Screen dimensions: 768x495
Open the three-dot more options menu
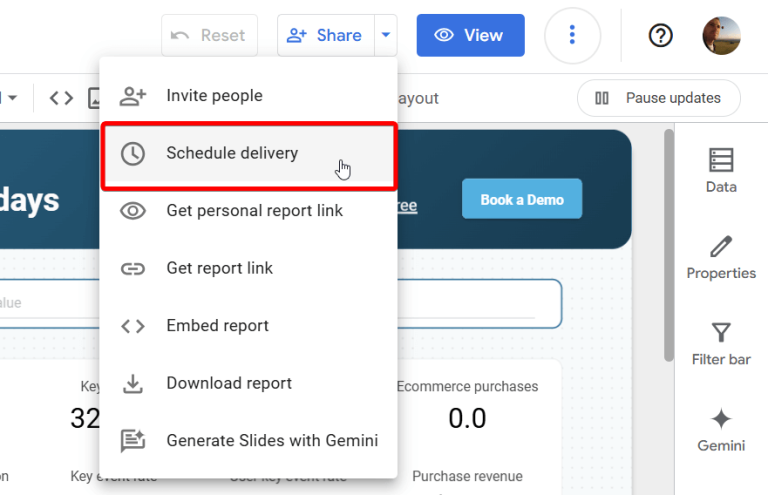[572, 35]
